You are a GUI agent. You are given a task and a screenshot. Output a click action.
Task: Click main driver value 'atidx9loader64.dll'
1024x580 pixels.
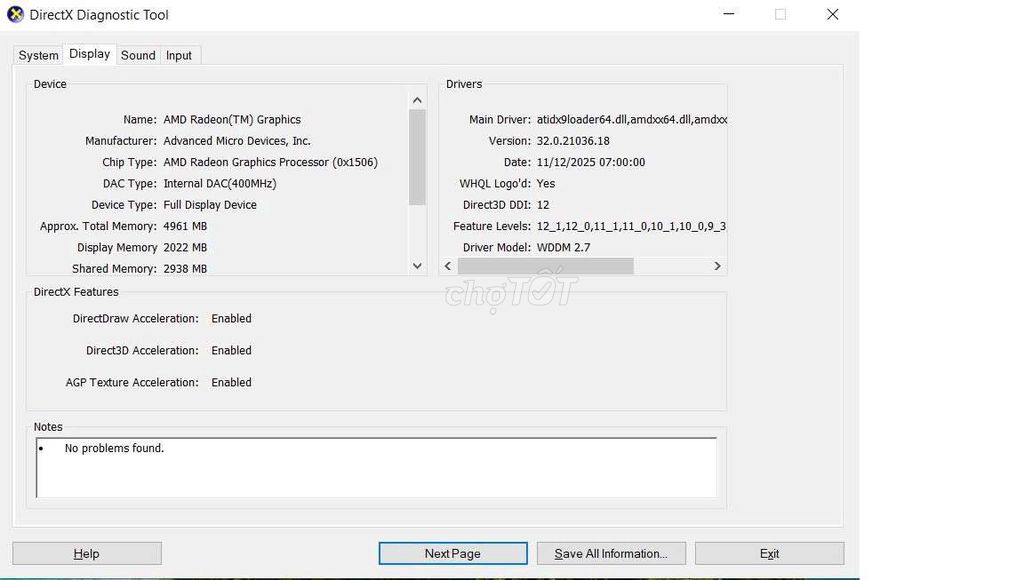click(581, 120)
